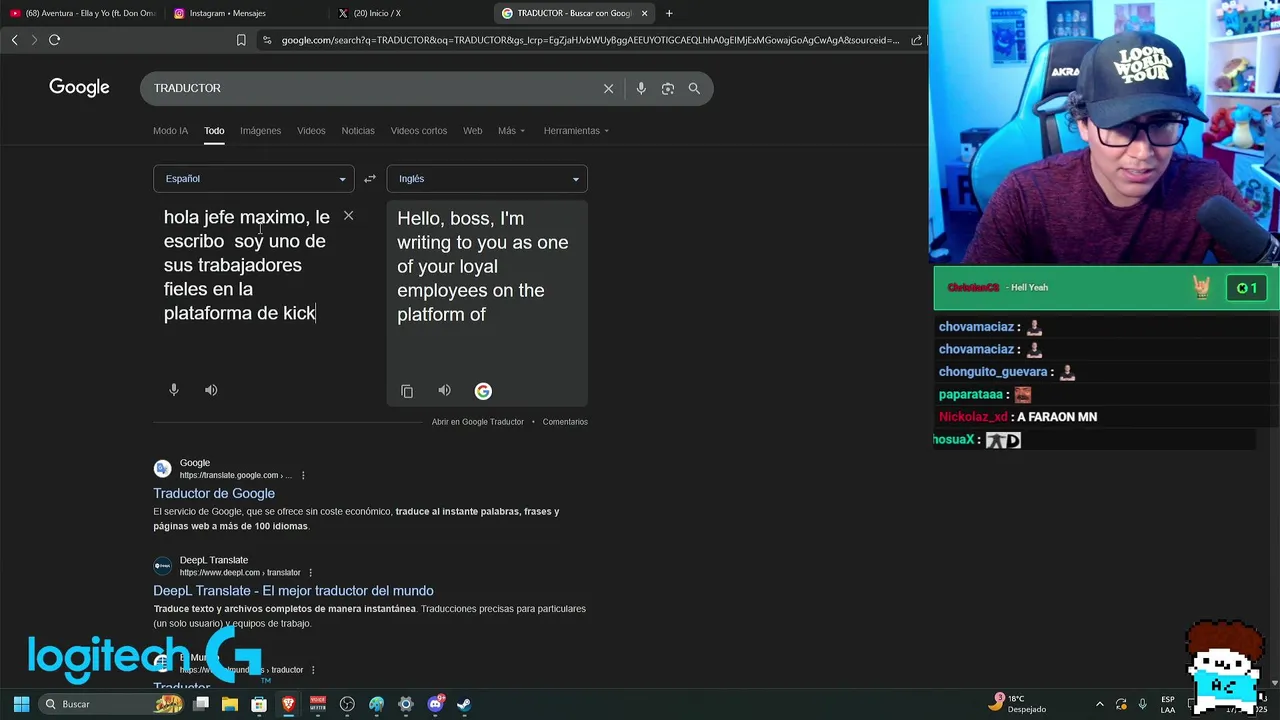The image size is (1280, 720).
Task: Open the microphone tray icon
Action: point(1142,704)
